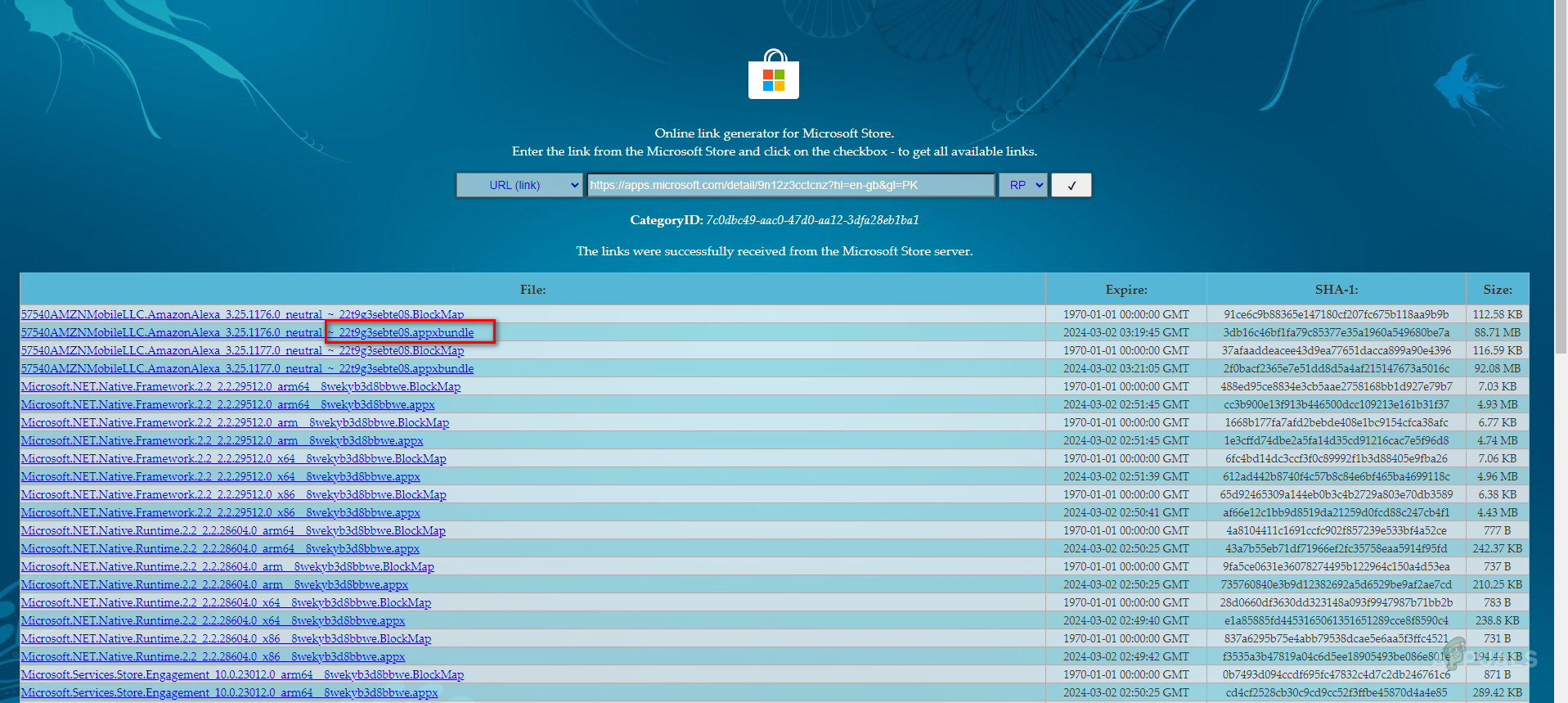The height and width of the screenshot is (703, 1568).
Task: Click the 'Online link generator for Microsoft Store' heading
Action: [x=775, y=133]
